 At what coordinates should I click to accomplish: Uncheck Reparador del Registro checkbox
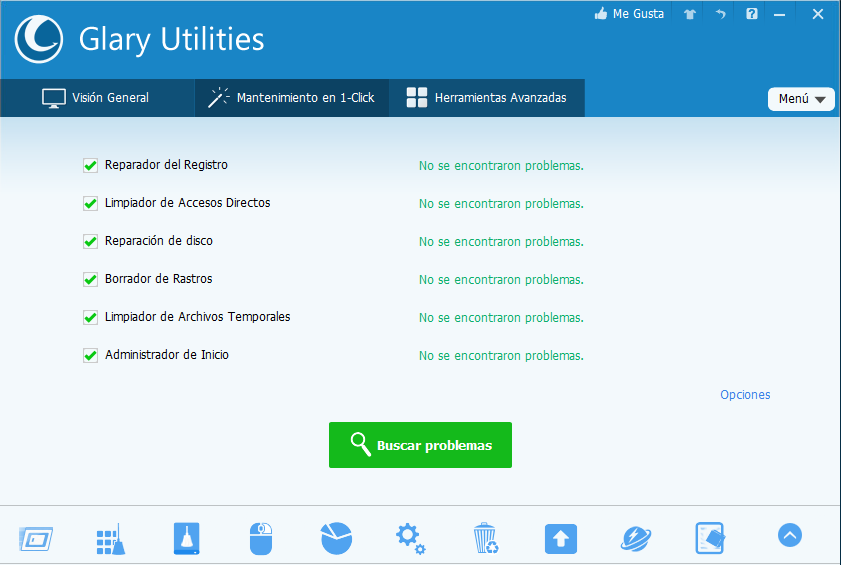pos(90,166)
